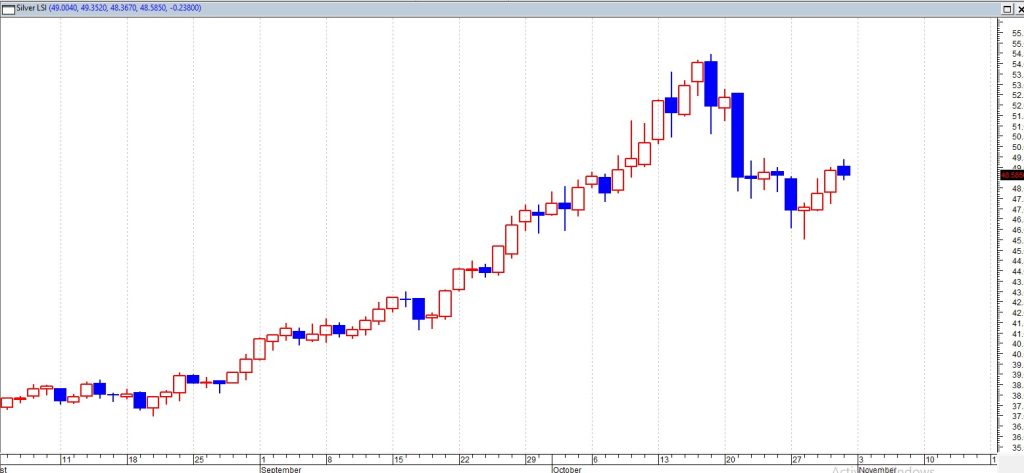Click the September label on the date axis

tap(280, 468)
